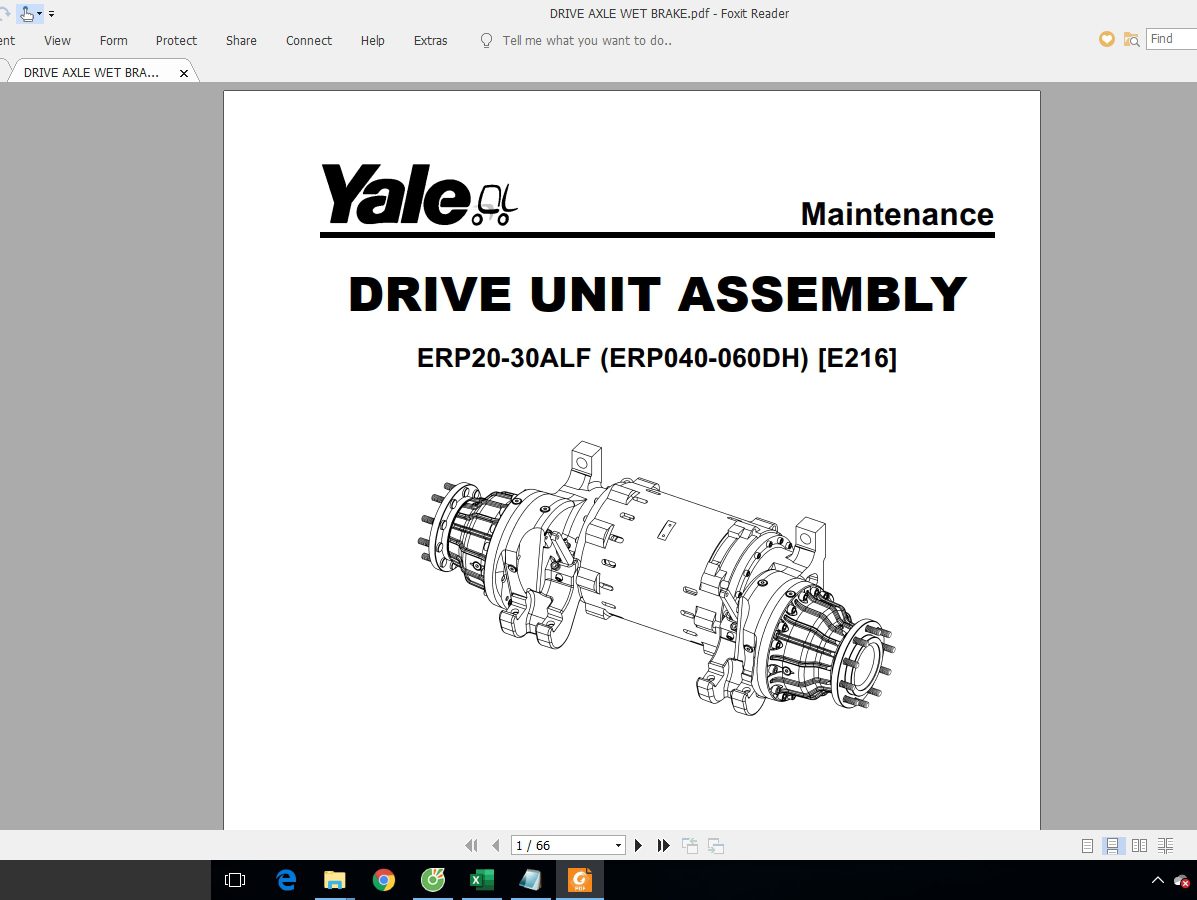
Task: Jump to last page button
Action: click(x=663, y=845)
